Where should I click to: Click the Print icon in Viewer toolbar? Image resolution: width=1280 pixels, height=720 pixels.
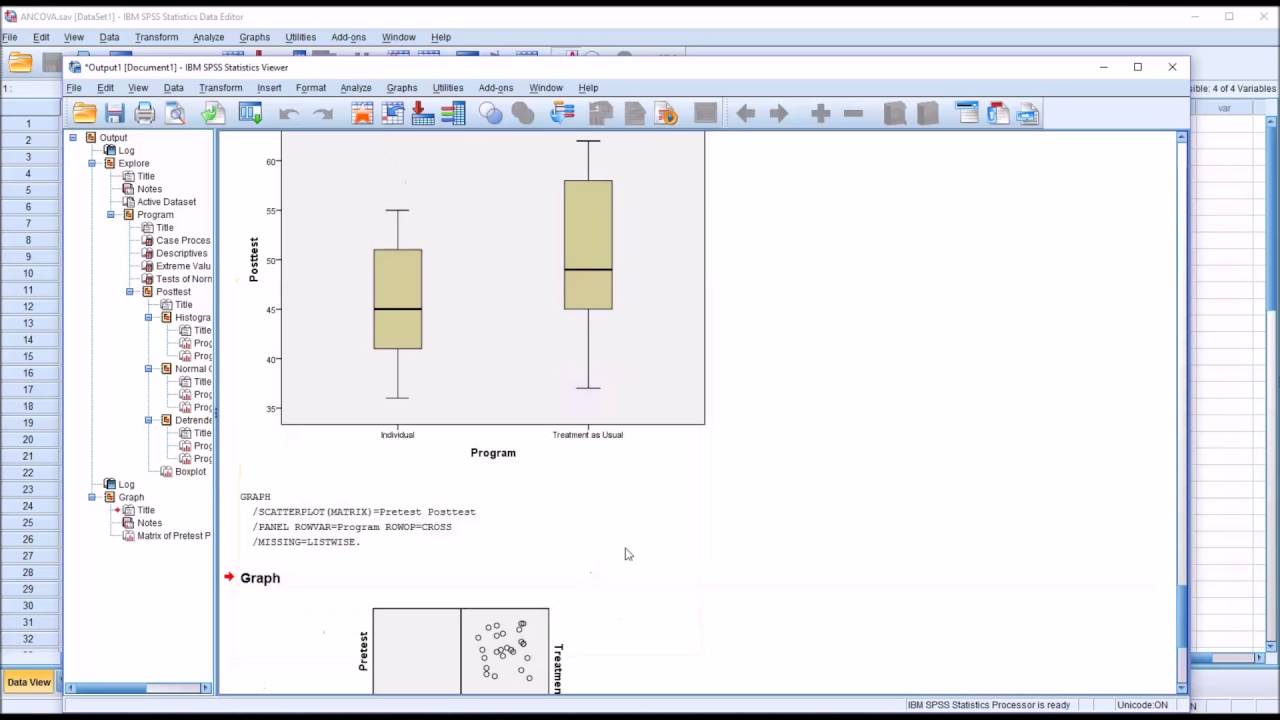pyautogui.click(x=145, y=114)
